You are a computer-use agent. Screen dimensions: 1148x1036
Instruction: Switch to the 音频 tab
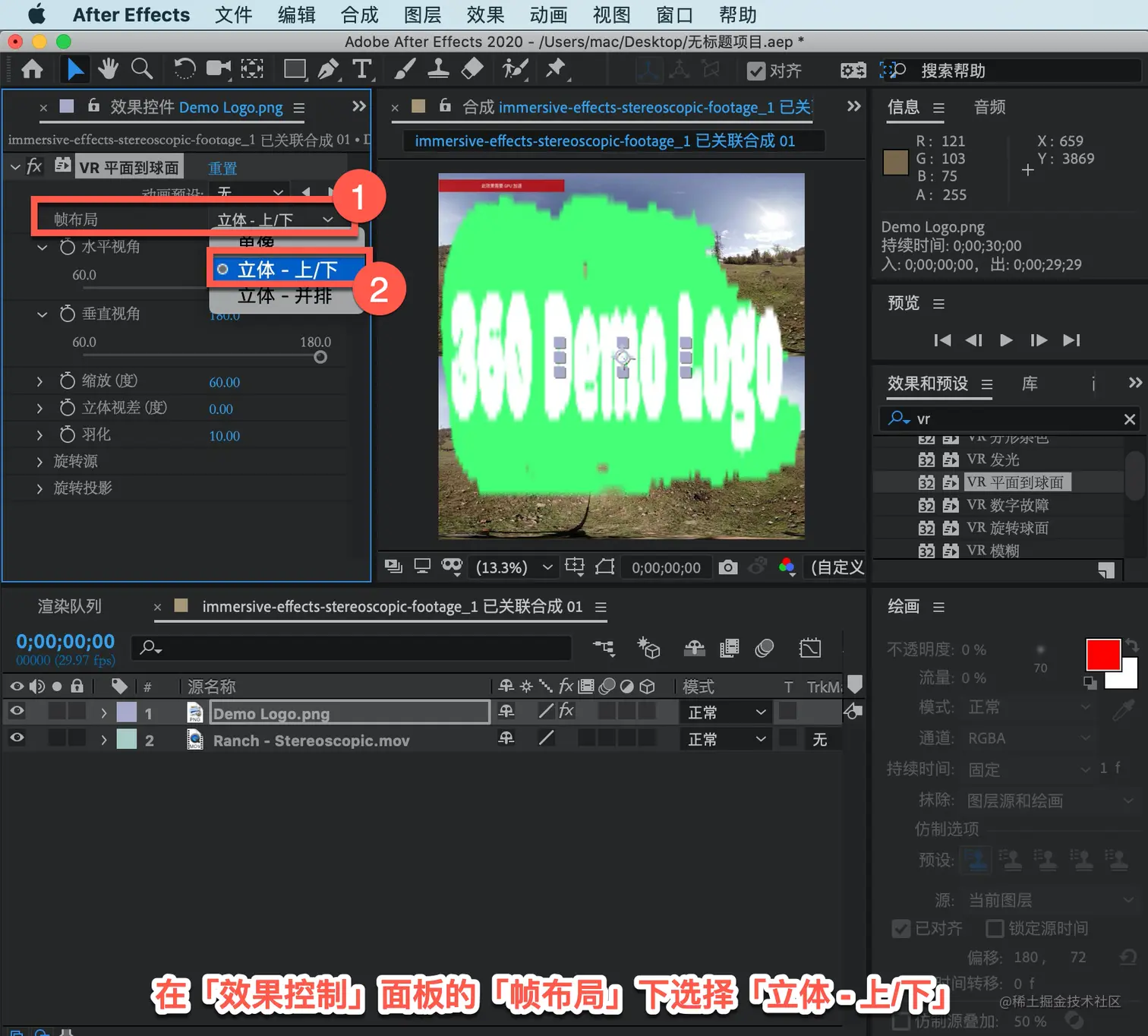[990, 107]
